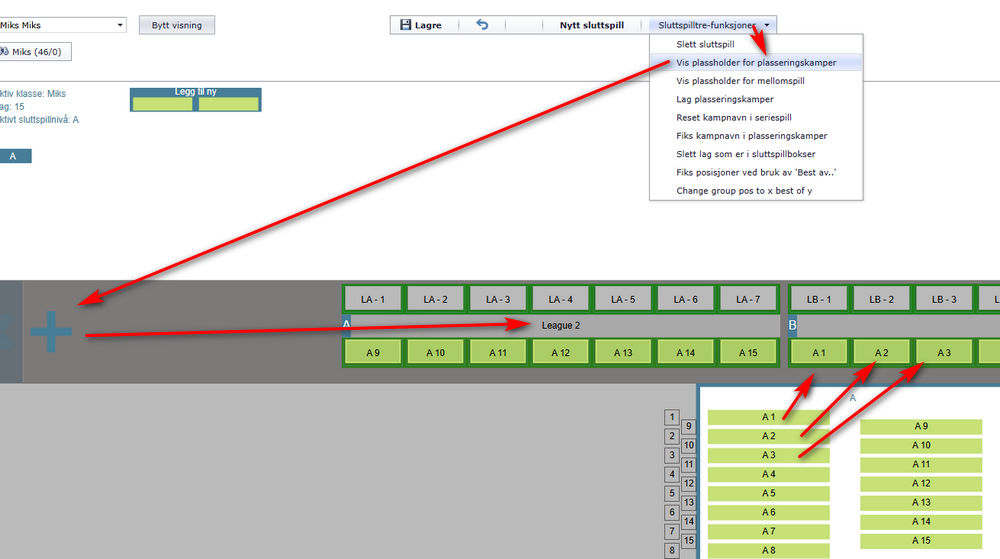Click the A 15 team in the white list

[x=921, y=541]
